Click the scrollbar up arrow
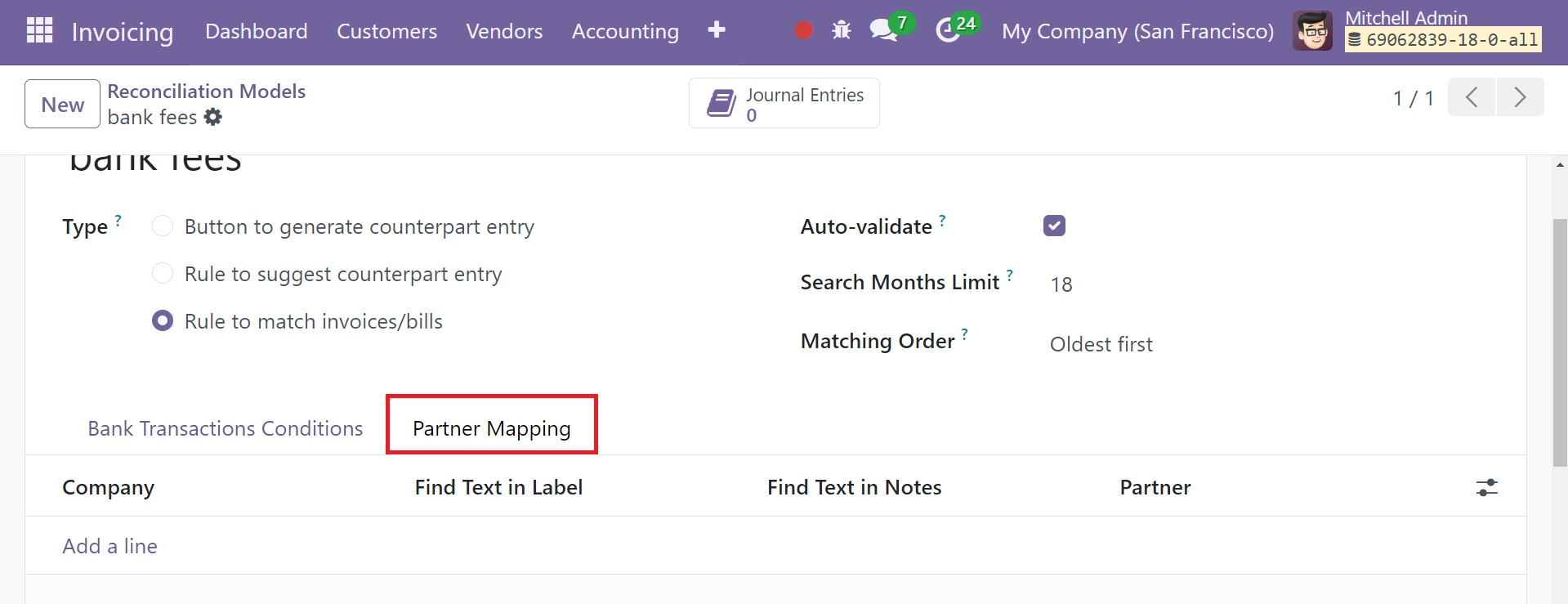The width and height of the screenshot is (1568, 604). point(1560,164)
